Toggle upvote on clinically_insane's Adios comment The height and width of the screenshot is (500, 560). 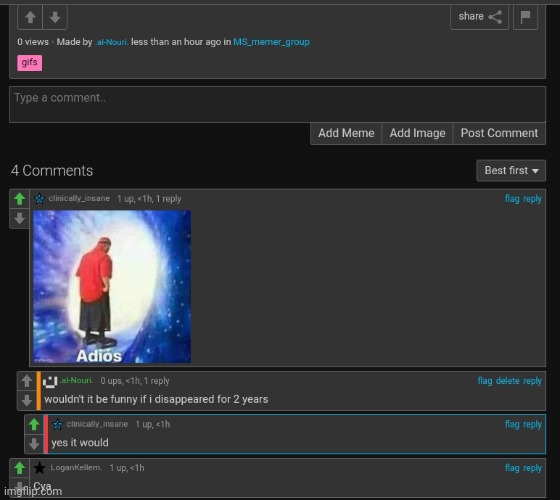pos(20,199)
